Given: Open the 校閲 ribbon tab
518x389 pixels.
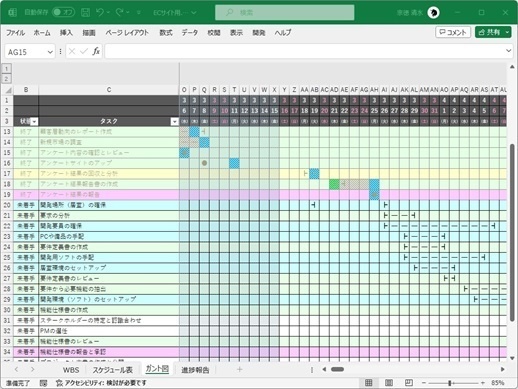Looking at the screenshot, I should 214,33.
